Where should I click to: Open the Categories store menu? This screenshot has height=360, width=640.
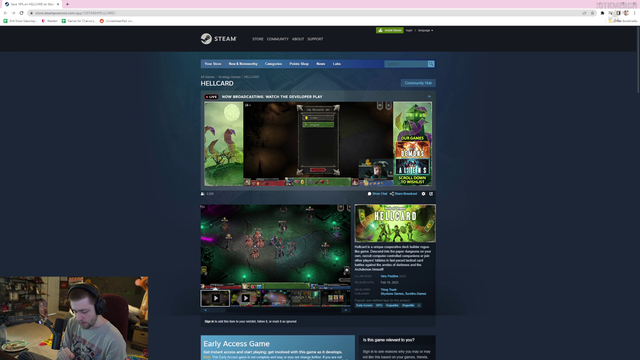[273, 64]
